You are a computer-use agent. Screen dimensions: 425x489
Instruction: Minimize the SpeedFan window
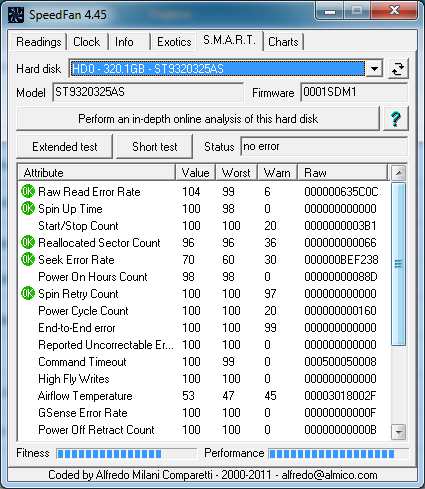click(330, 12)
